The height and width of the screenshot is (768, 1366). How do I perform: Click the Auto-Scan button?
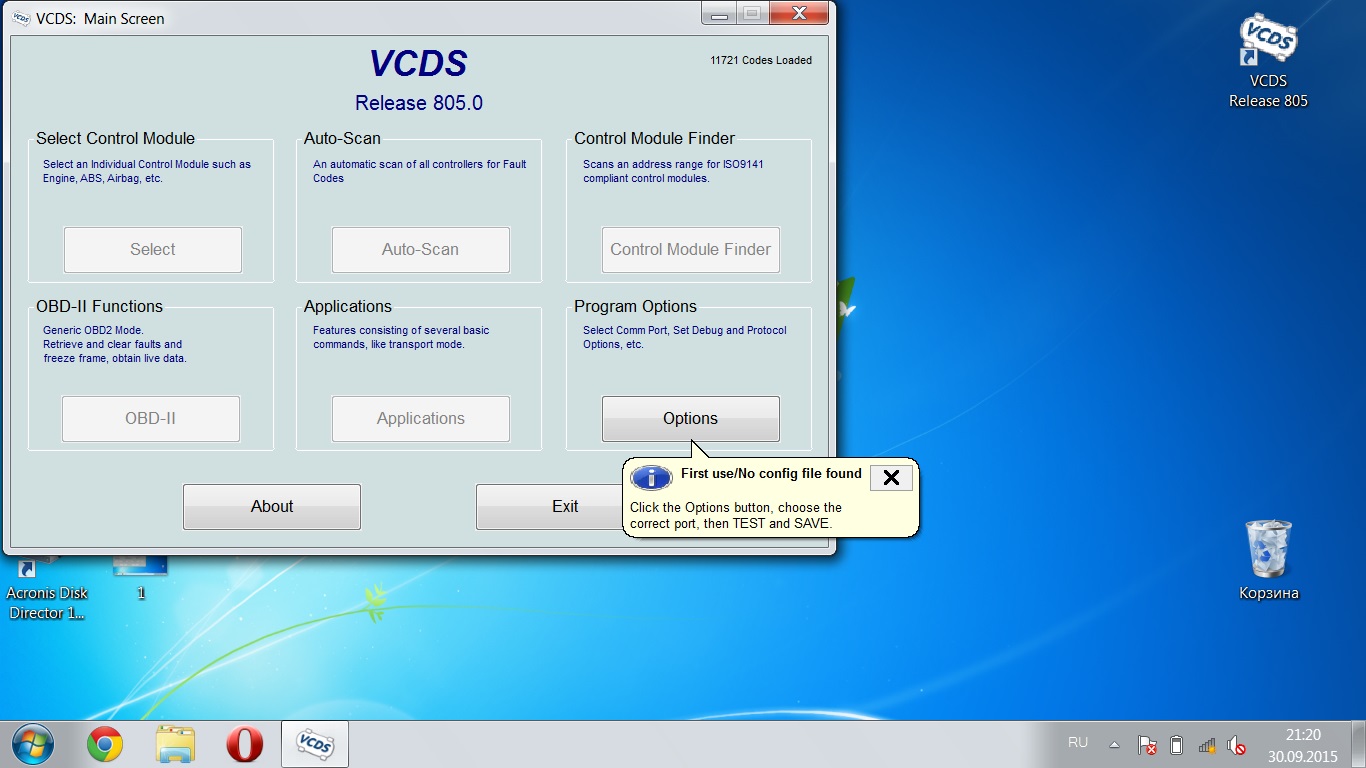pyautogui.click(x=421, y=250)
